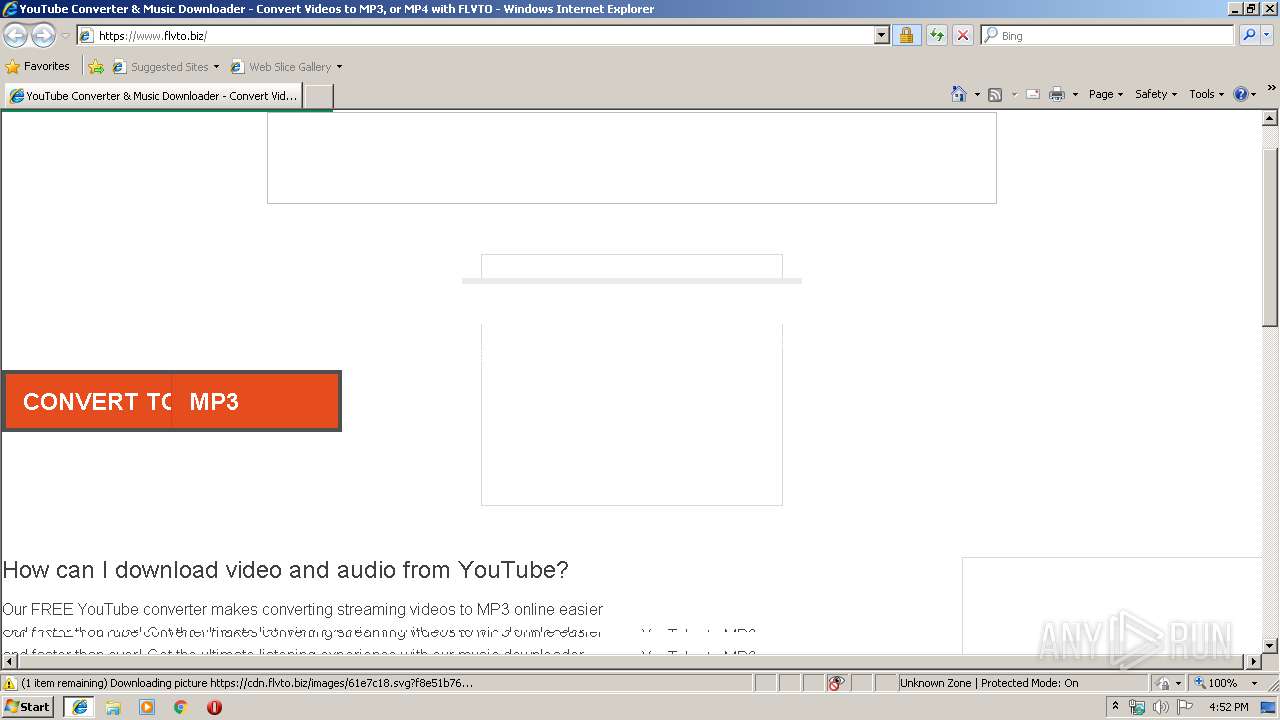Click the Home icon in command bar
The image size is (1280, 720).
point(958,94)
